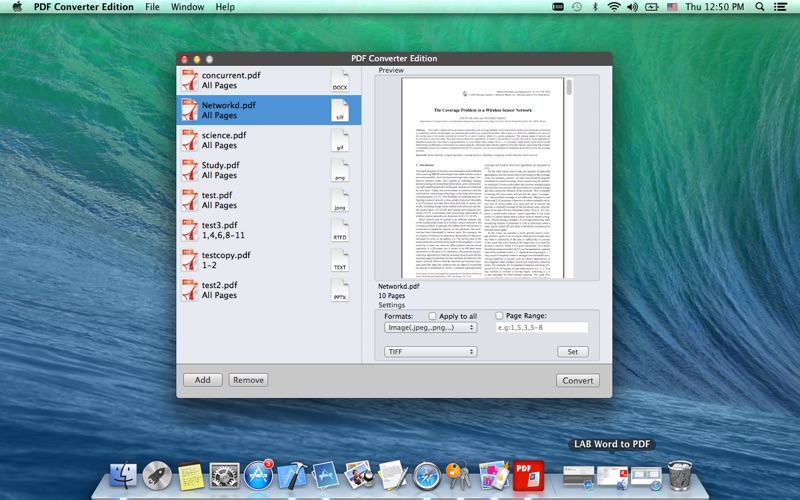This screenshot has width=800, height=500.
Task: Open the Window menu
Action: (187, 7)
